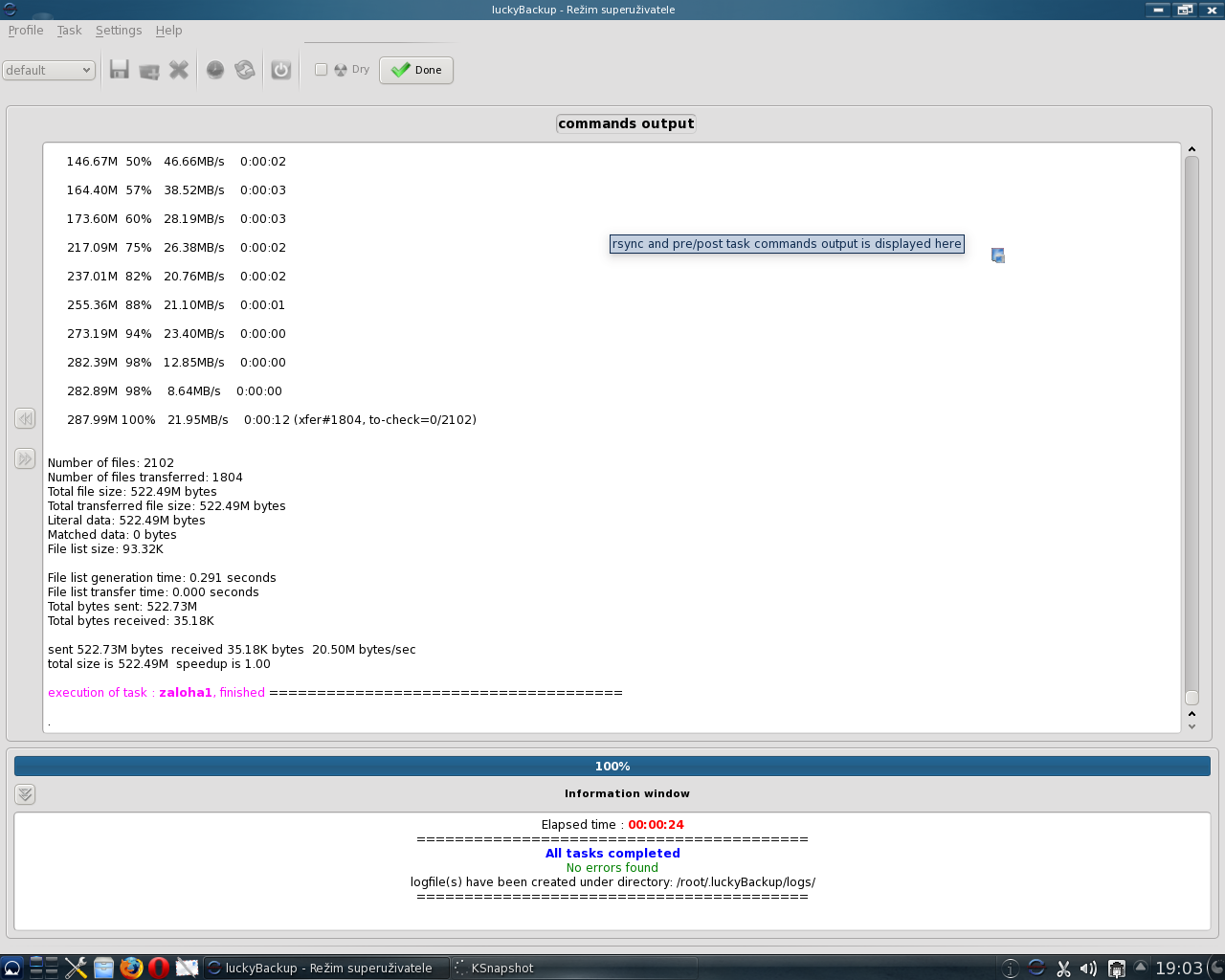Open the default profile dropdown

pos(48,70)
